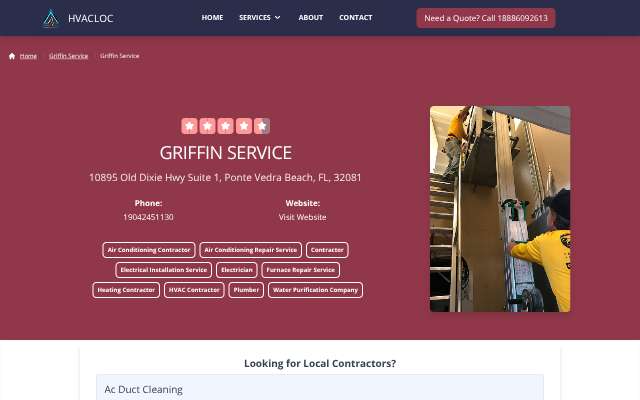640x400 pixels.
Task: Click the fourth rating star
Action: 244,126
